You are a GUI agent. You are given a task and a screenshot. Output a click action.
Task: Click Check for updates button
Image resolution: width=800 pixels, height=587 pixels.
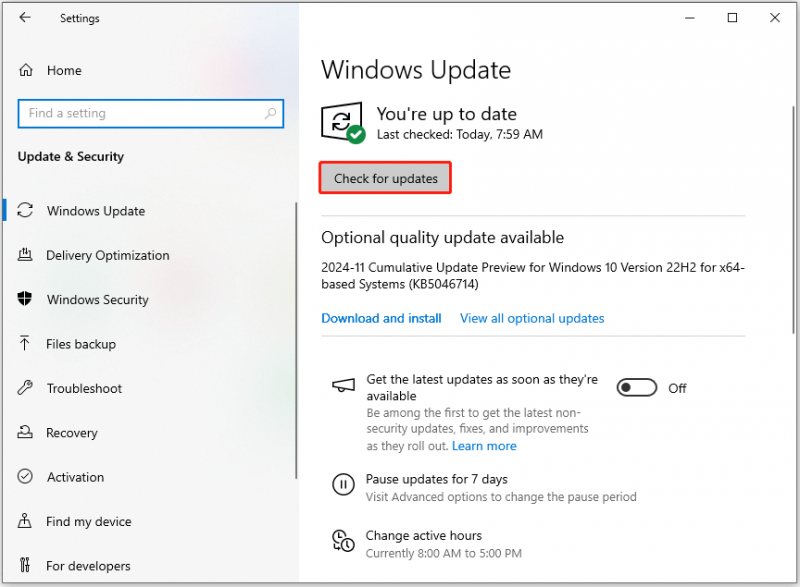coord(385,178)
